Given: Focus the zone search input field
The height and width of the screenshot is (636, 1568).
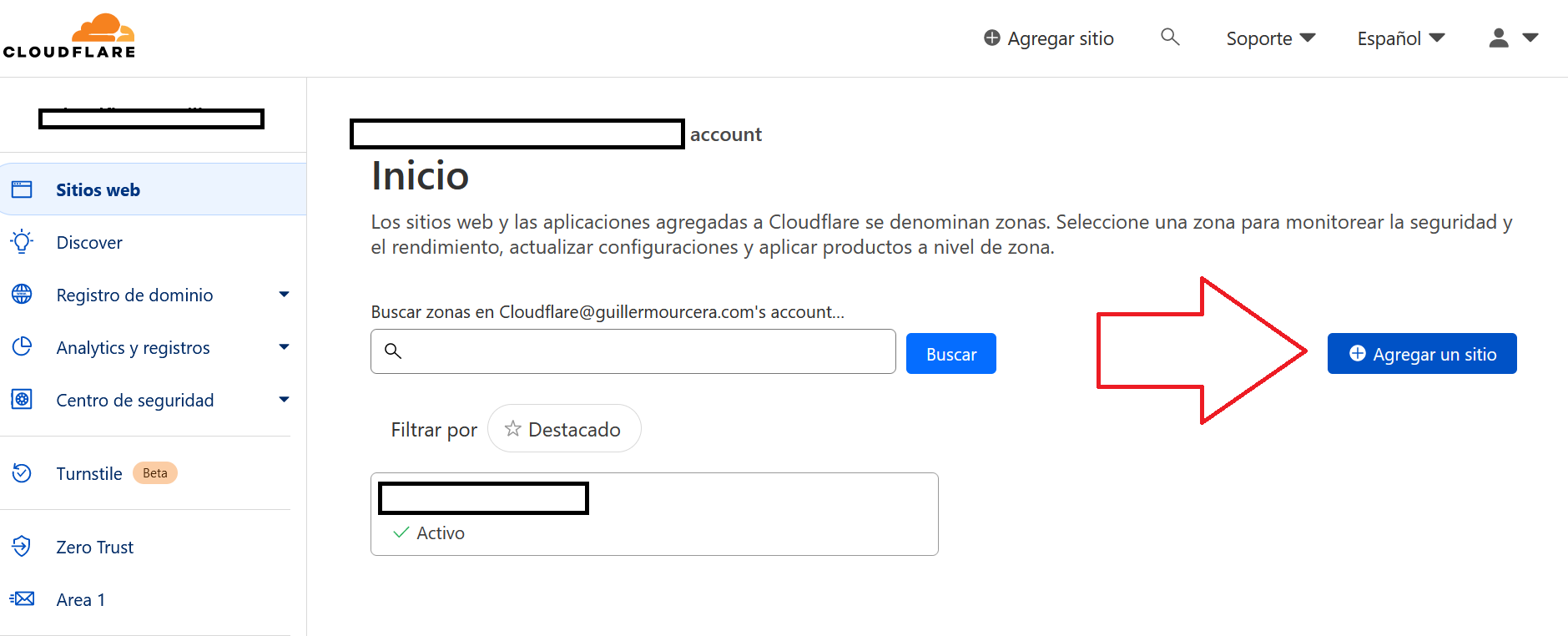Looking at the screenshot, I should (633, 351).
